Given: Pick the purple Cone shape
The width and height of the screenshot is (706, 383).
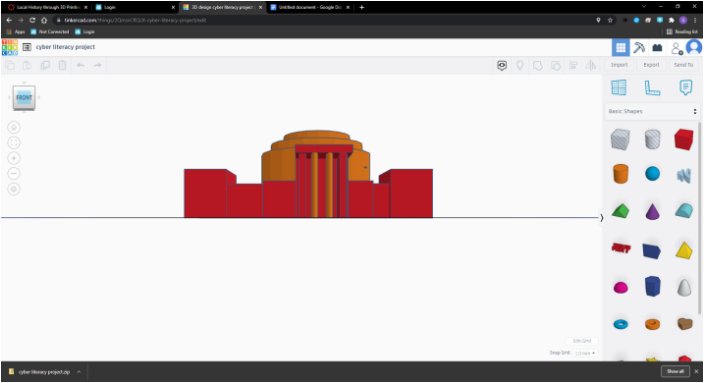Looking at the screenshot, I should click(653, 212).
